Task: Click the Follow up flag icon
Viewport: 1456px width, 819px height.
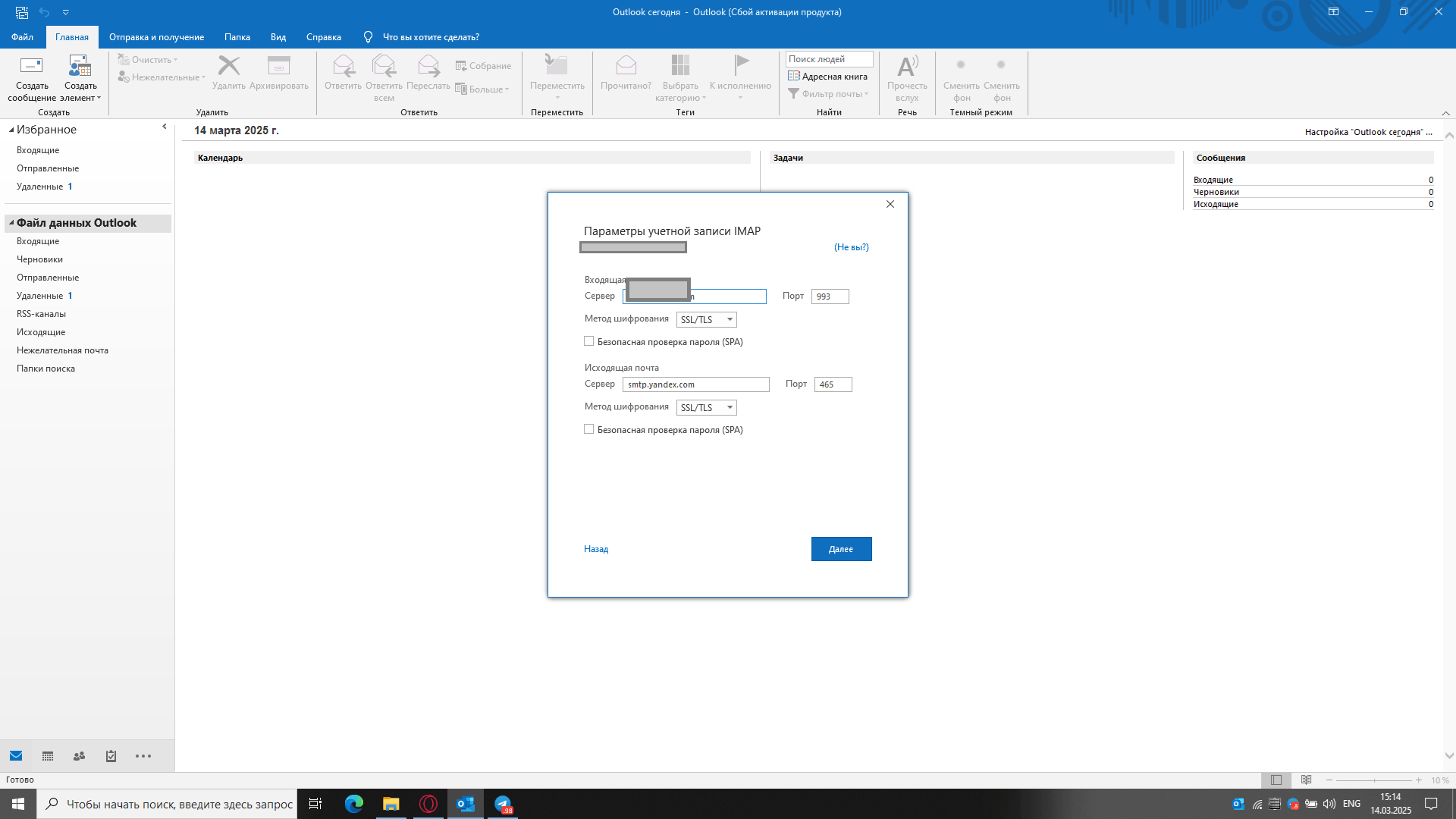Action: pyautogui.click(x=741, y=64)
